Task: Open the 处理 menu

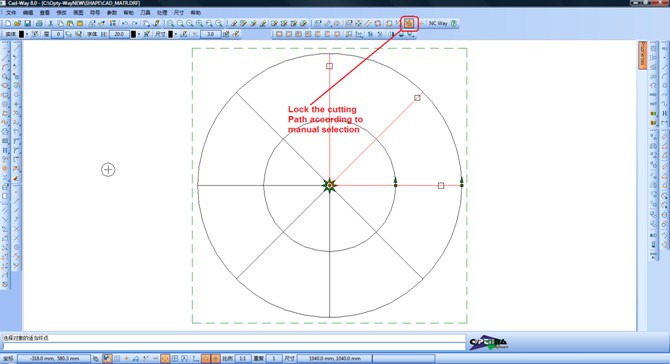Action: [162, 13]
